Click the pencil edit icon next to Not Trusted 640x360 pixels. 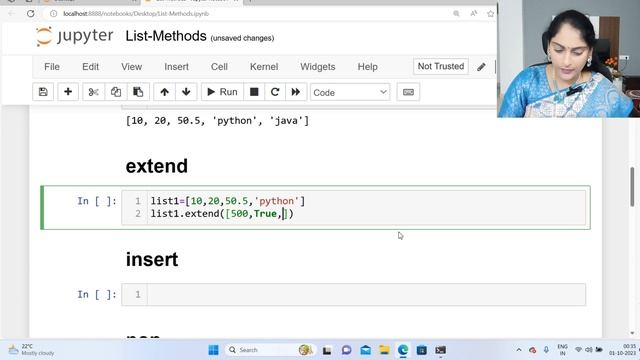pos(481,67)
